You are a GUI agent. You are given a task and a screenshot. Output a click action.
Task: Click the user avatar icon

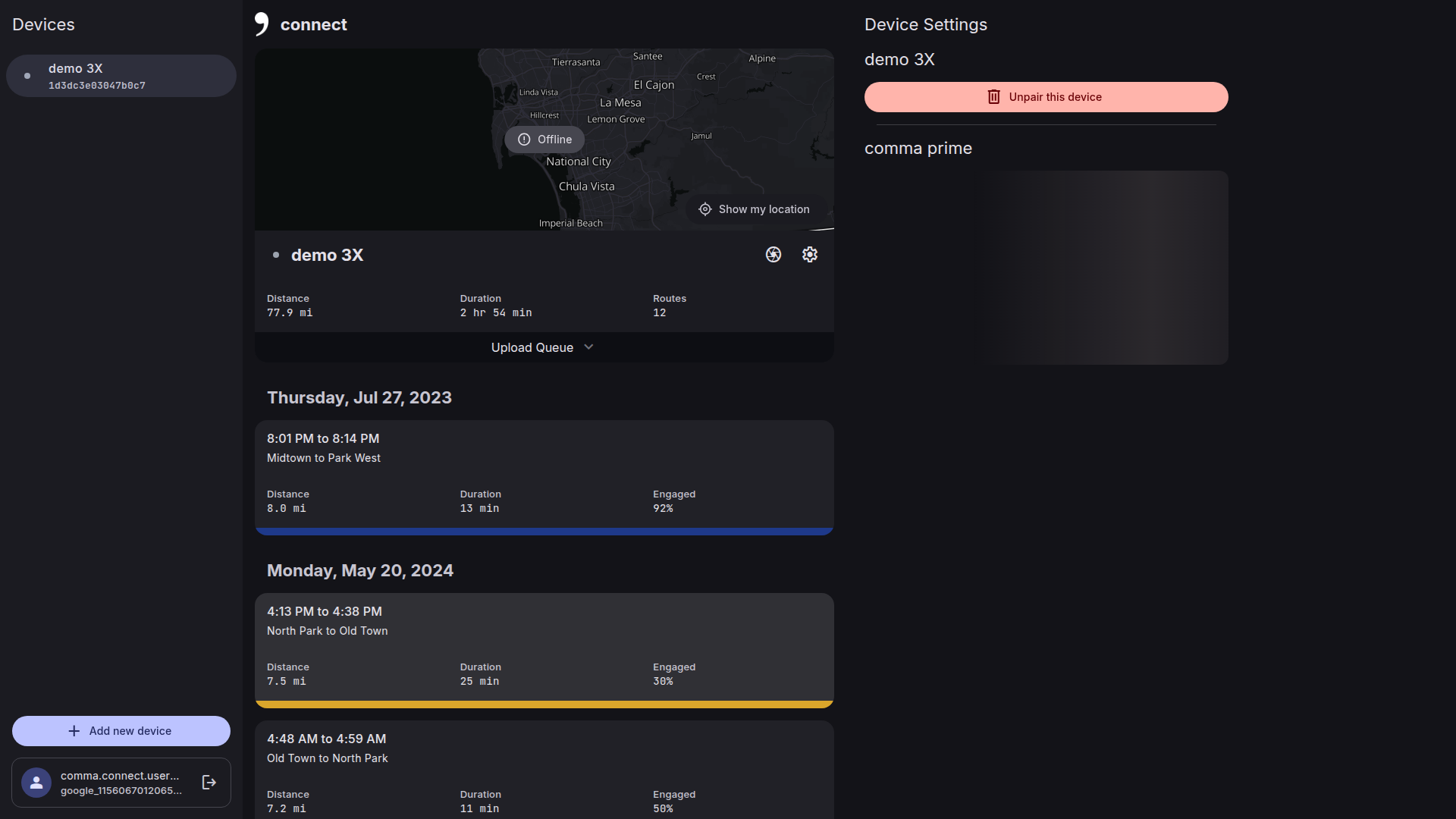pyautogui.click(x=36, y=783)
